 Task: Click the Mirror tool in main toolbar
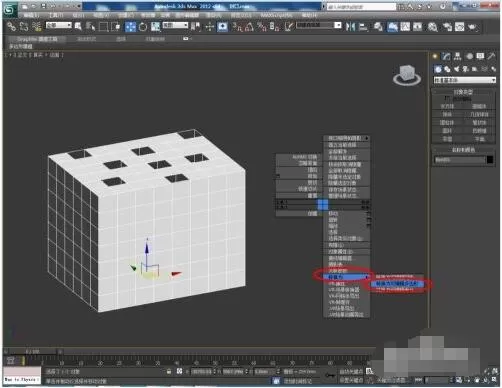click(350, 27)
